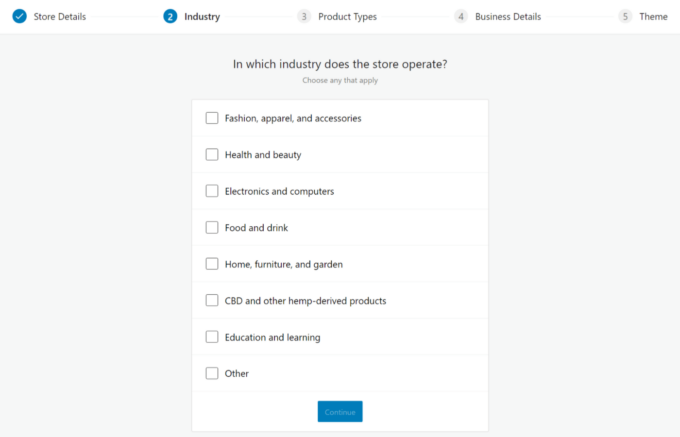Click the step 4 number circle
This screenshot has width=680, height=437.
[x=461, y=16]
